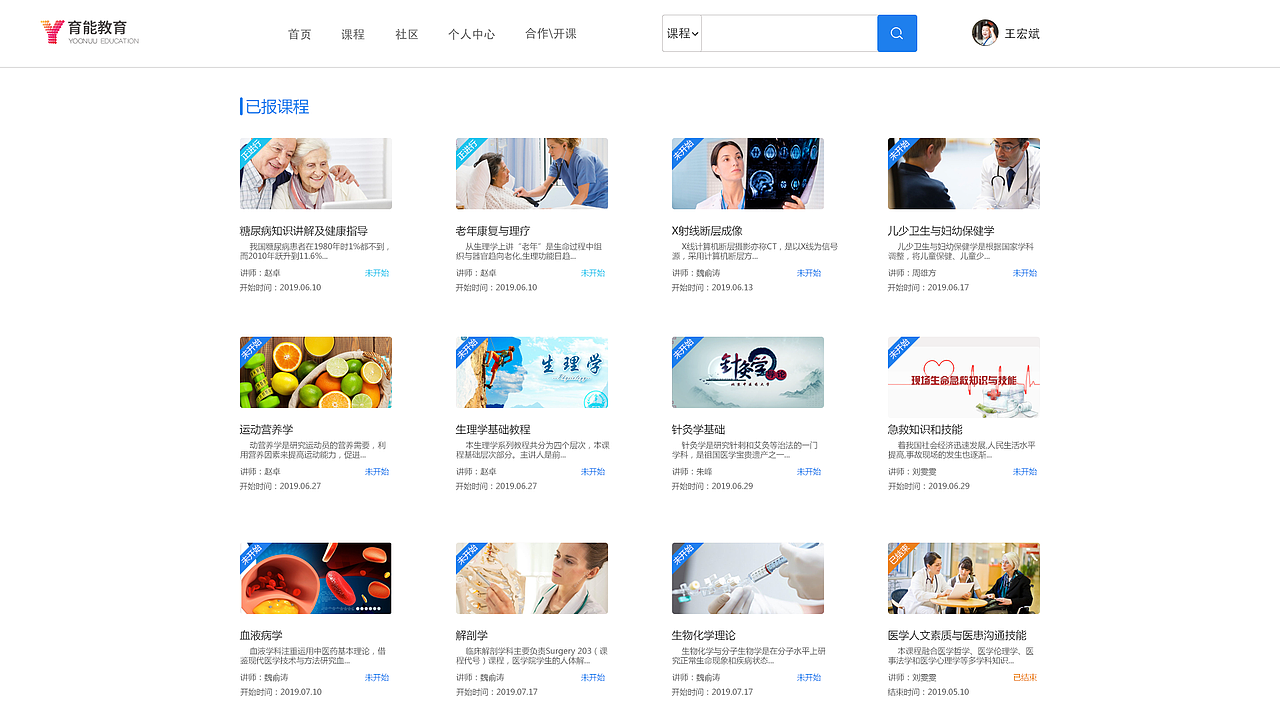Click the blue search magnifier icon
Image resolution: width=1280 pixels, height=720 pixels.
(x=896, y=33)
